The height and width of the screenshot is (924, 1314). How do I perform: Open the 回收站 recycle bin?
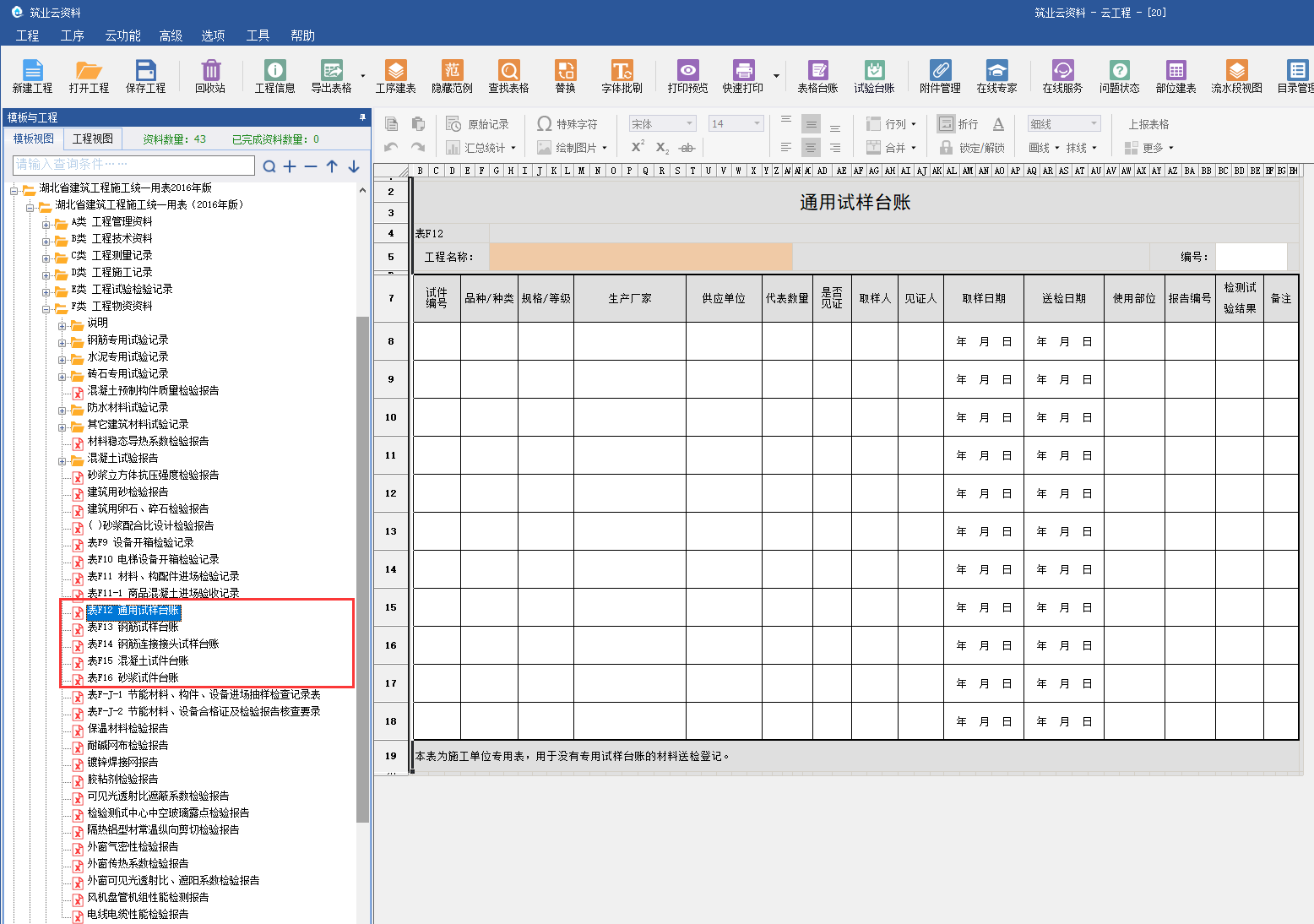point(210,75)
